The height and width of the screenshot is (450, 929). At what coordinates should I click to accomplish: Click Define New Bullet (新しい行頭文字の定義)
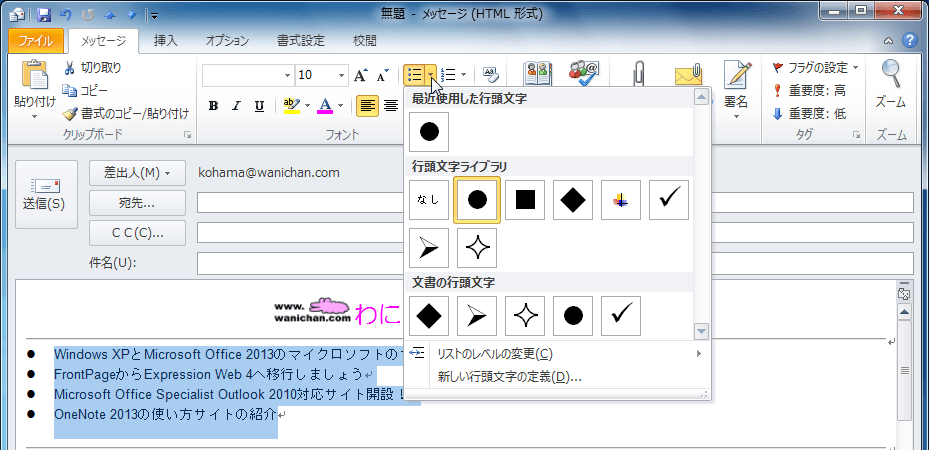point(557,377)
